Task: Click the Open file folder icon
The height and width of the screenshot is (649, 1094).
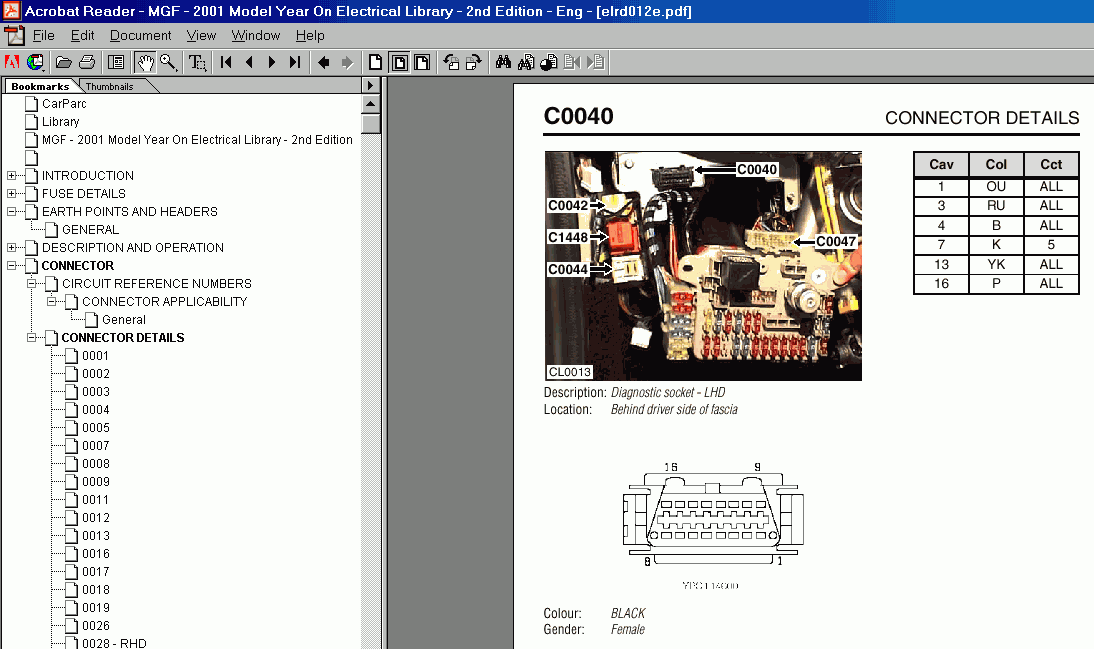Action: tap(63, 63)
